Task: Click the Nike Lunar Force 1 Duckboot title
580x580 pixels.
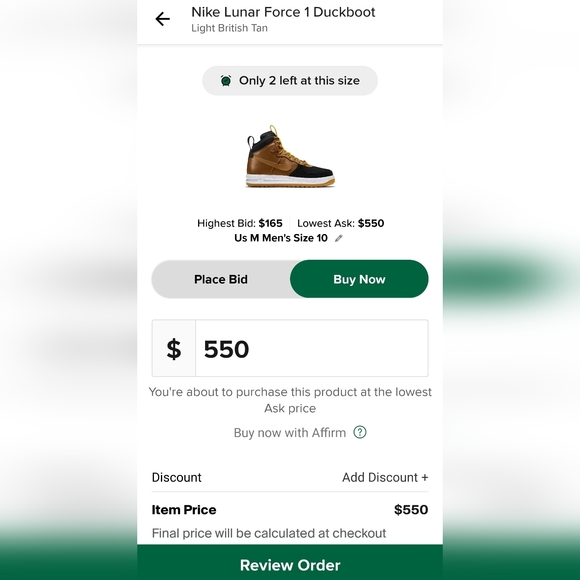Action: [x=283, y=12]
